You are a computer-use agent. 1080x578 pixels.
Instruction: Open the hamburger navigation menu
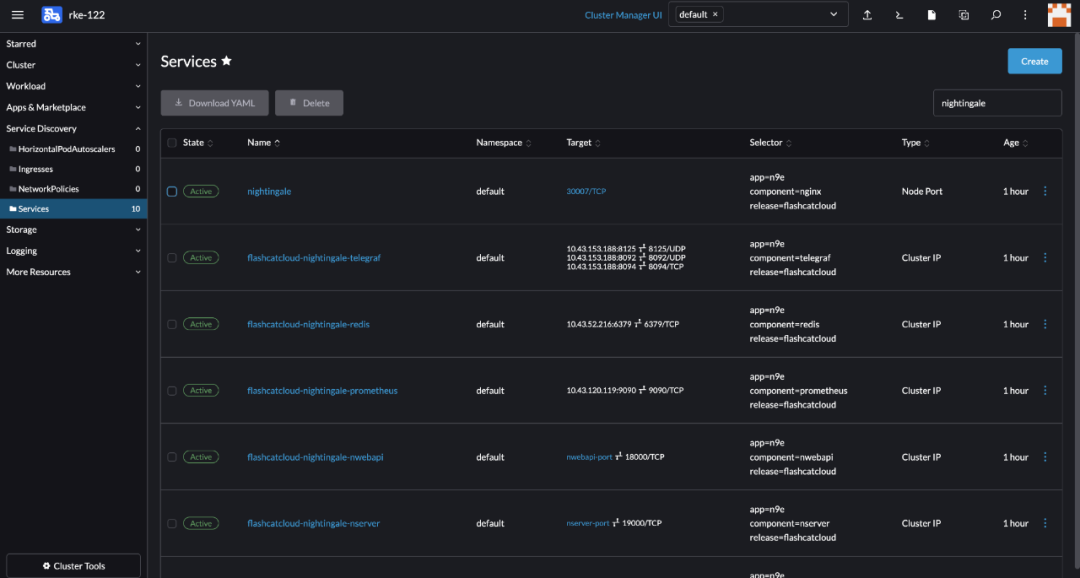[17, 15]
